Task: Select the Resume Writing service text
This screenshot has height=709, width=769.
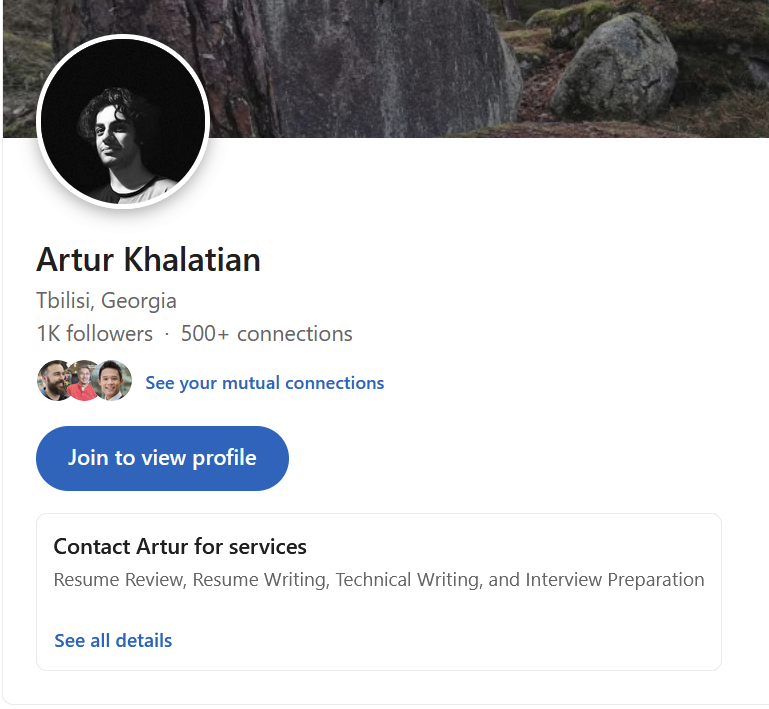Action: coord(259,580)
